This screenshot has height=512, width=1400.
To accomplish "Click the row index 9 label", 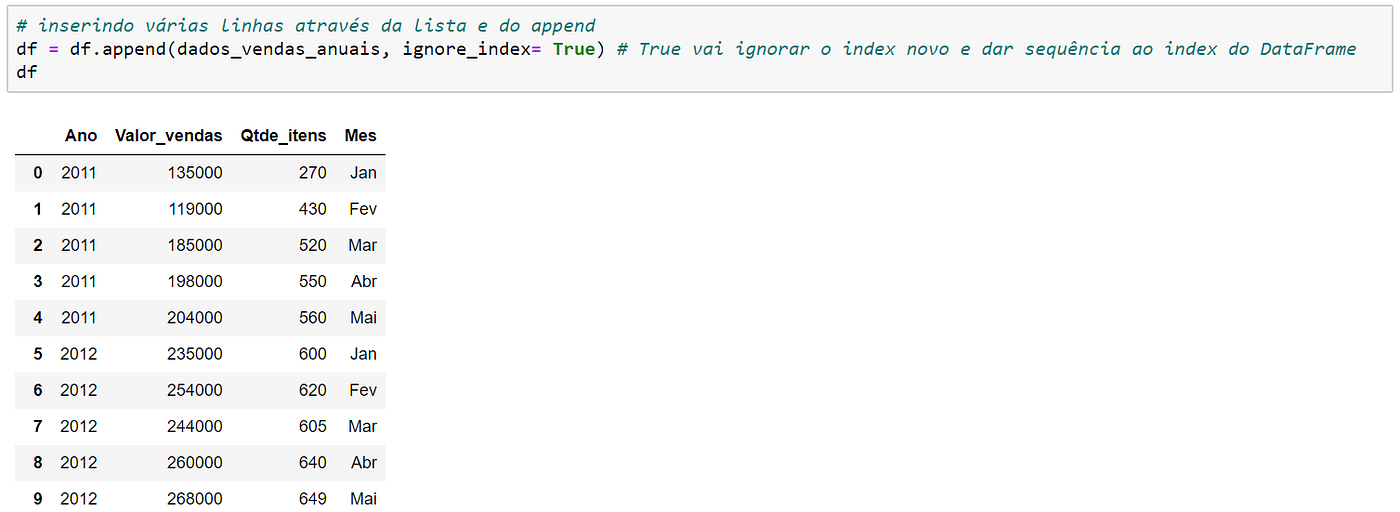I will click(38, 498).
